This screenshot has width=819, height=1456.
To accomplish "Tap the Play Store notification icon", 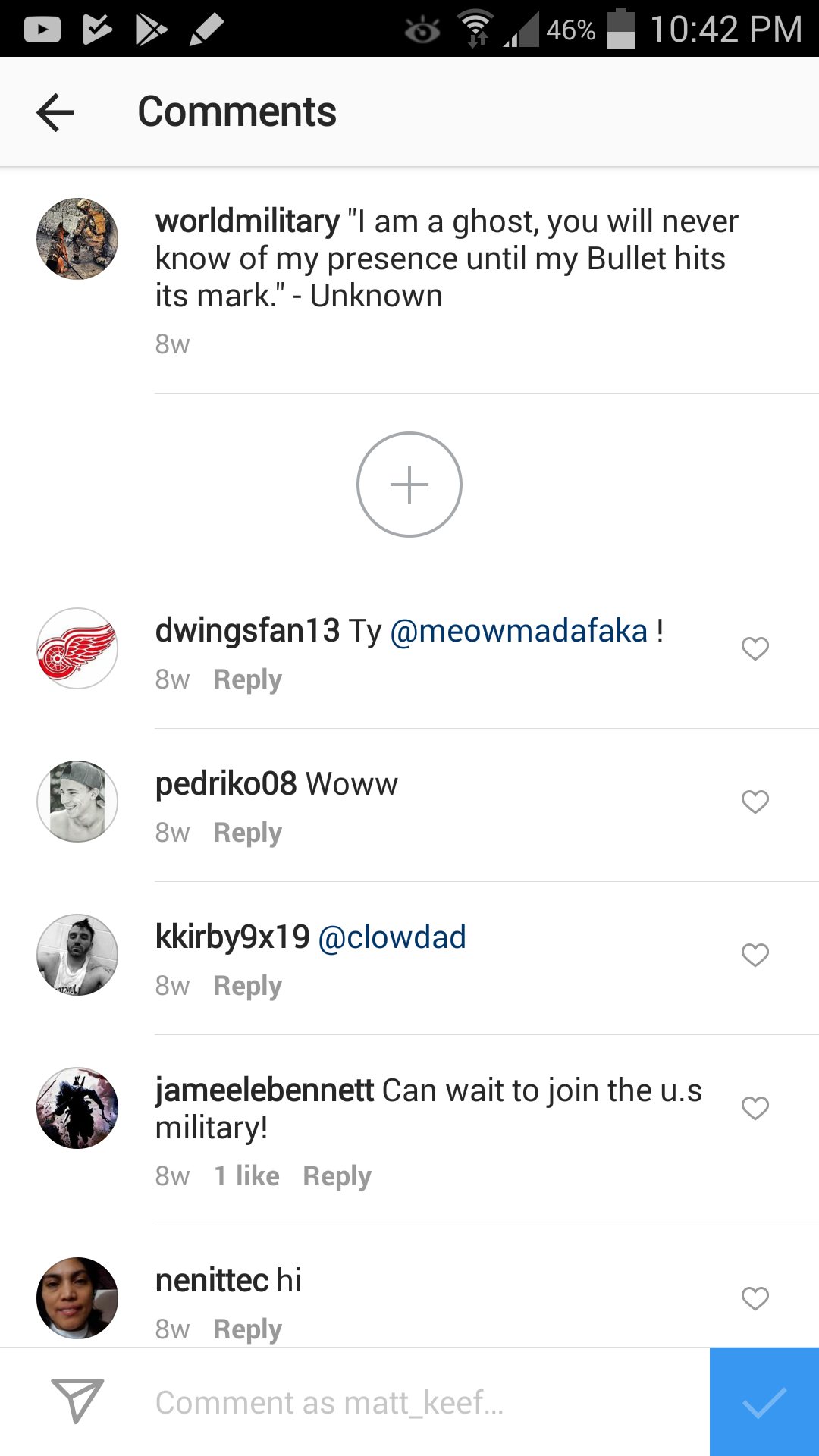I will coord(151,30).
